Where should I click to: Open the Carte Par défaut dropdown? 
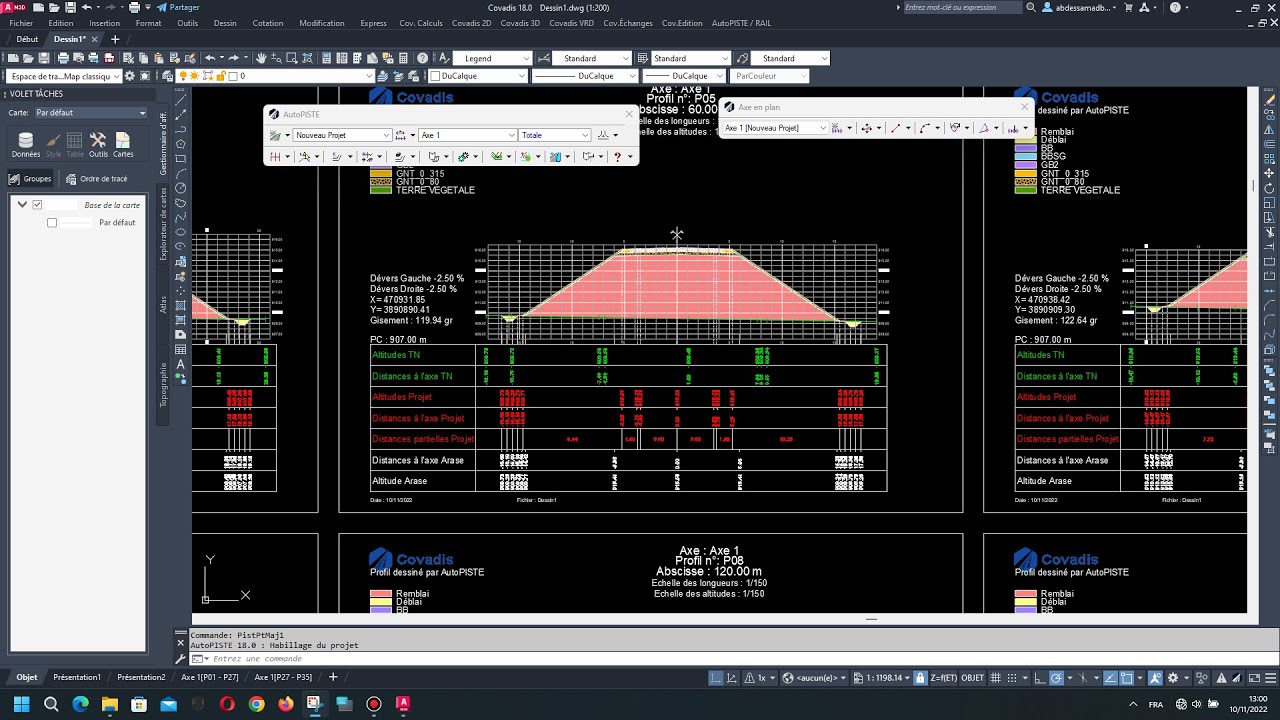[x=90, y=113]
